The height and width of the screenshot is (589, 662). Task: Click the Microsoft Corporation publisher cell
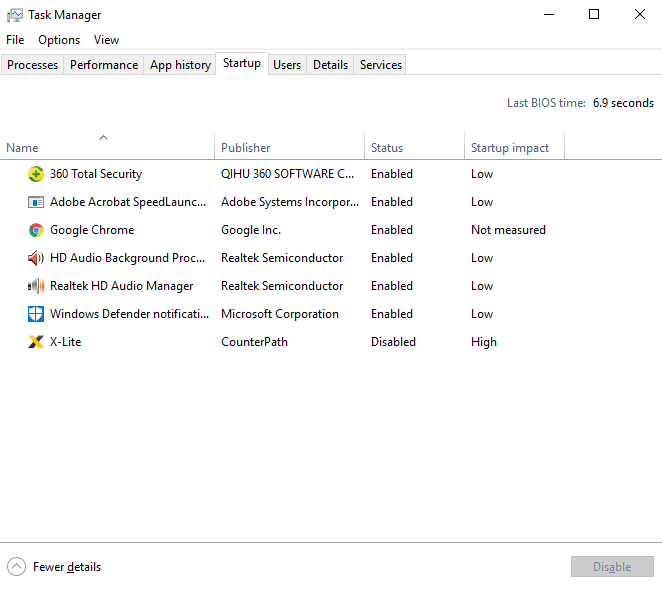[280, 314]
